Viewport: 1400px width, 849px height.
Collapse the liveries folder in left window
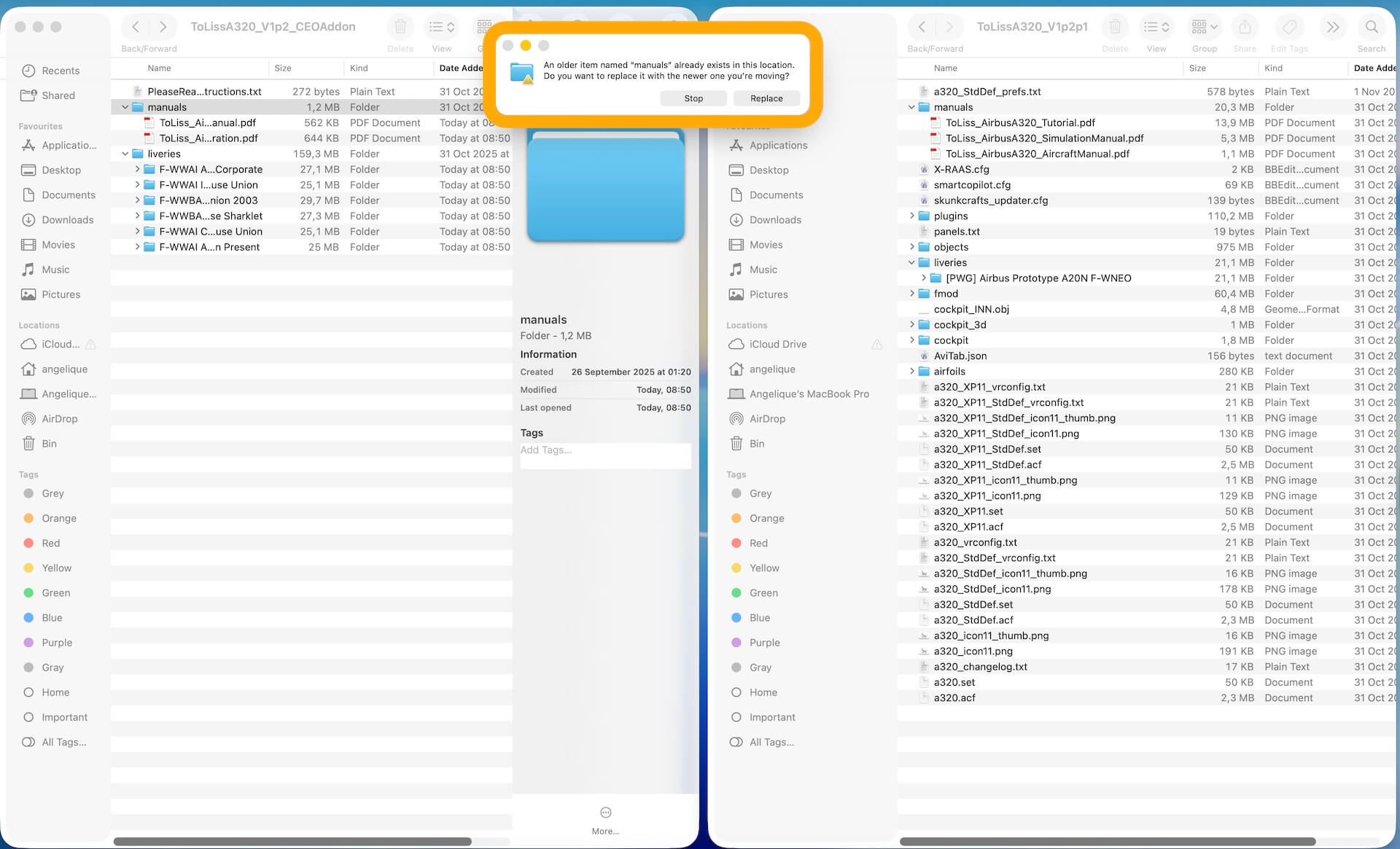125,154
